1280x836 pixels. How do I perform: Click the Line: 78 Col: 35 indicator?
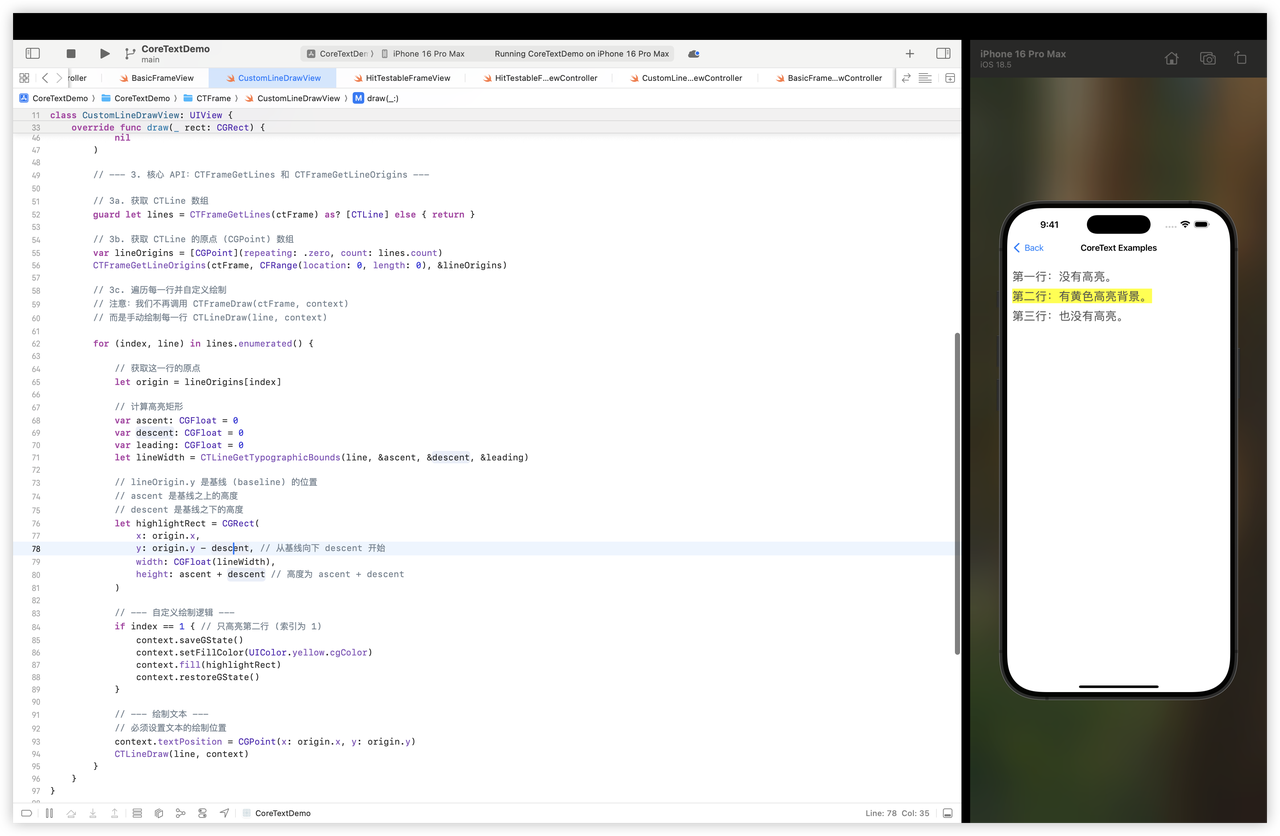(x=897, y=813)
